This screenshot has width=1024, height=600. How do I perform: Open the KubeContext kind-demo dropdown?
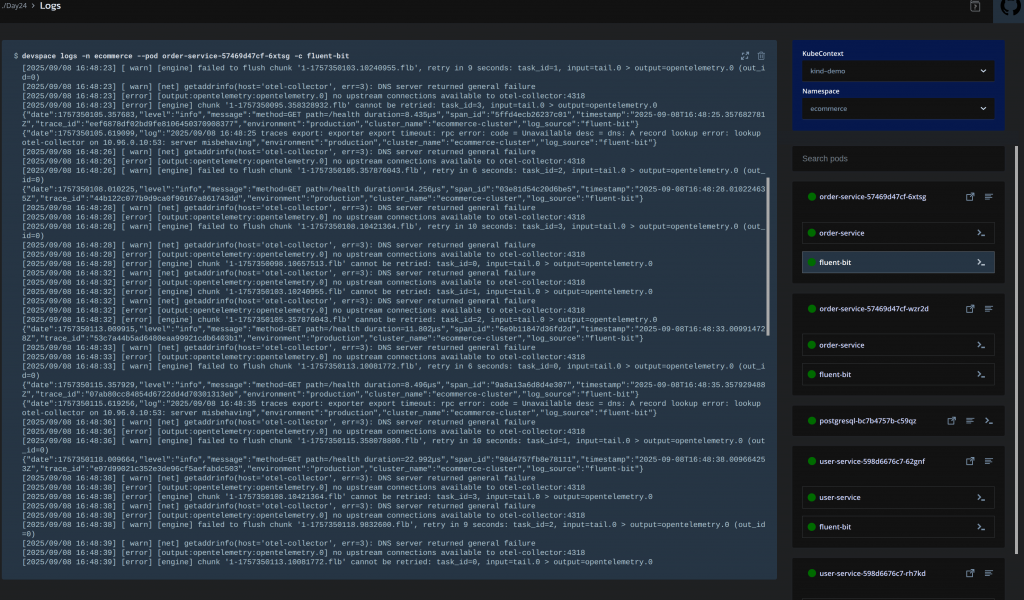(x=898, y=71)
